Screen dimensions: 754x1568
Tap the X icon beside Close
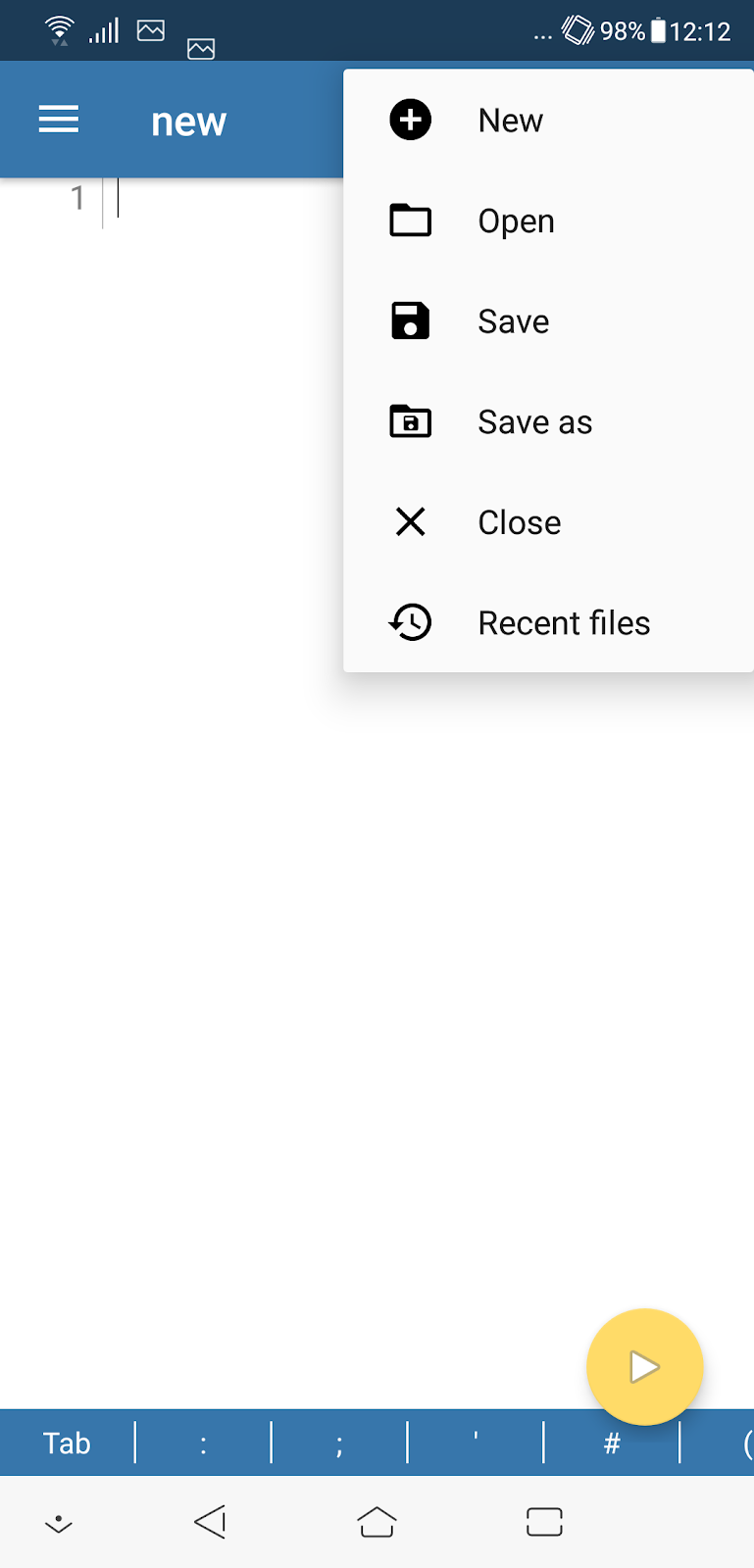(411, 521)
